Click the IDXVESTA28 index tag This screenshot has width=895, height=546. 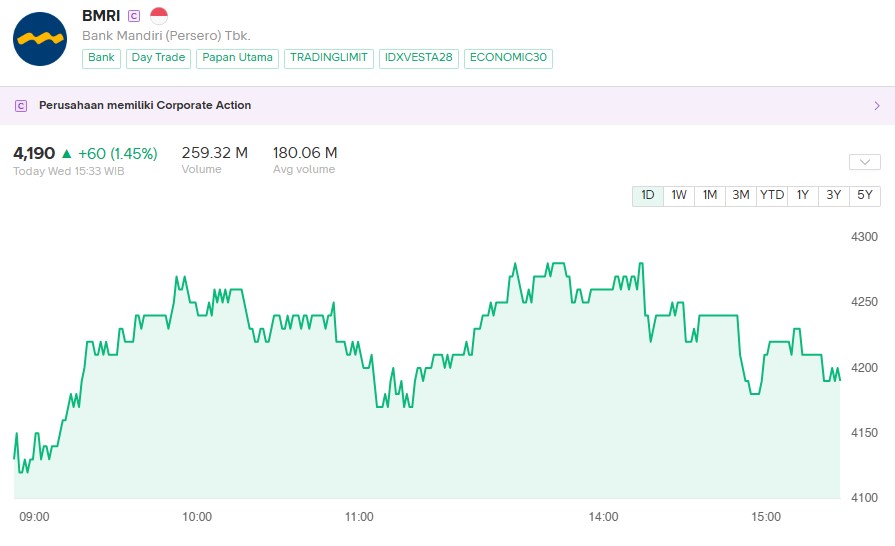click(418, 58)
